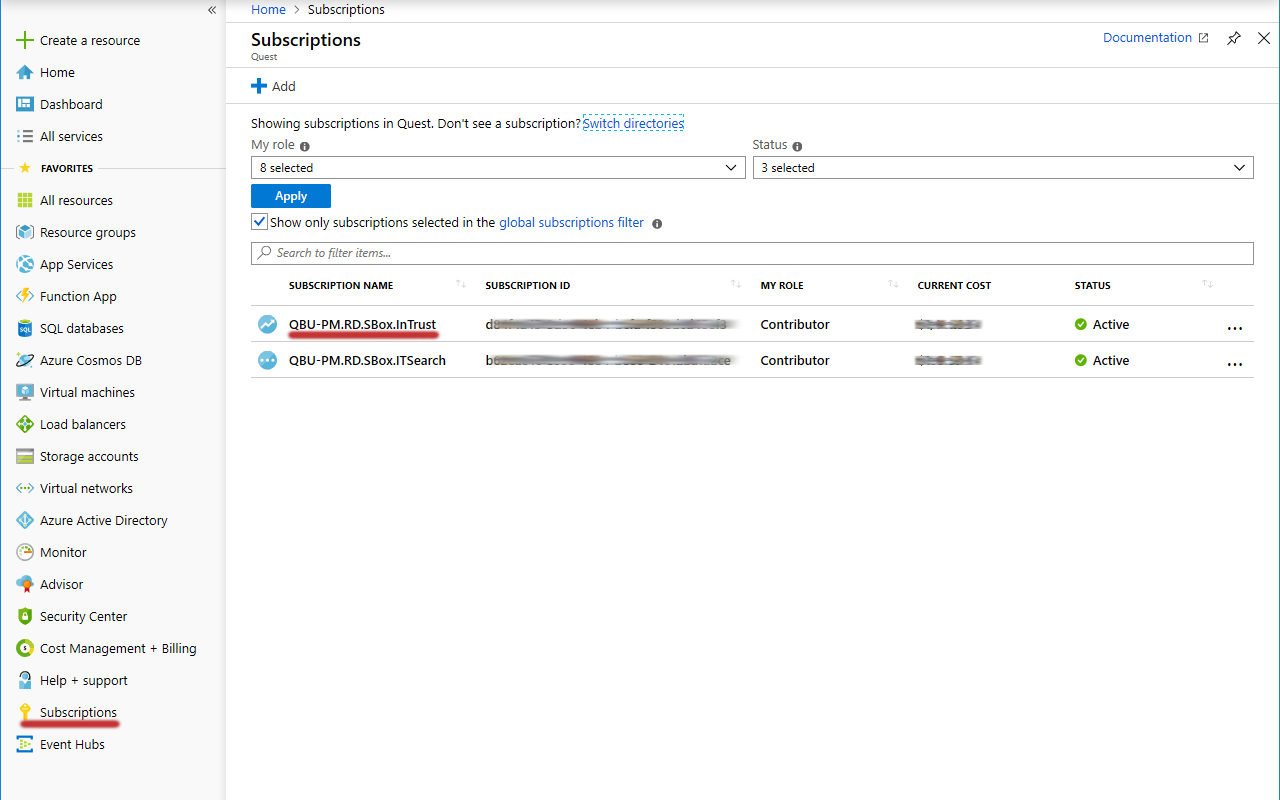Click the Create a resource plus icon

(x=25, y=40)
